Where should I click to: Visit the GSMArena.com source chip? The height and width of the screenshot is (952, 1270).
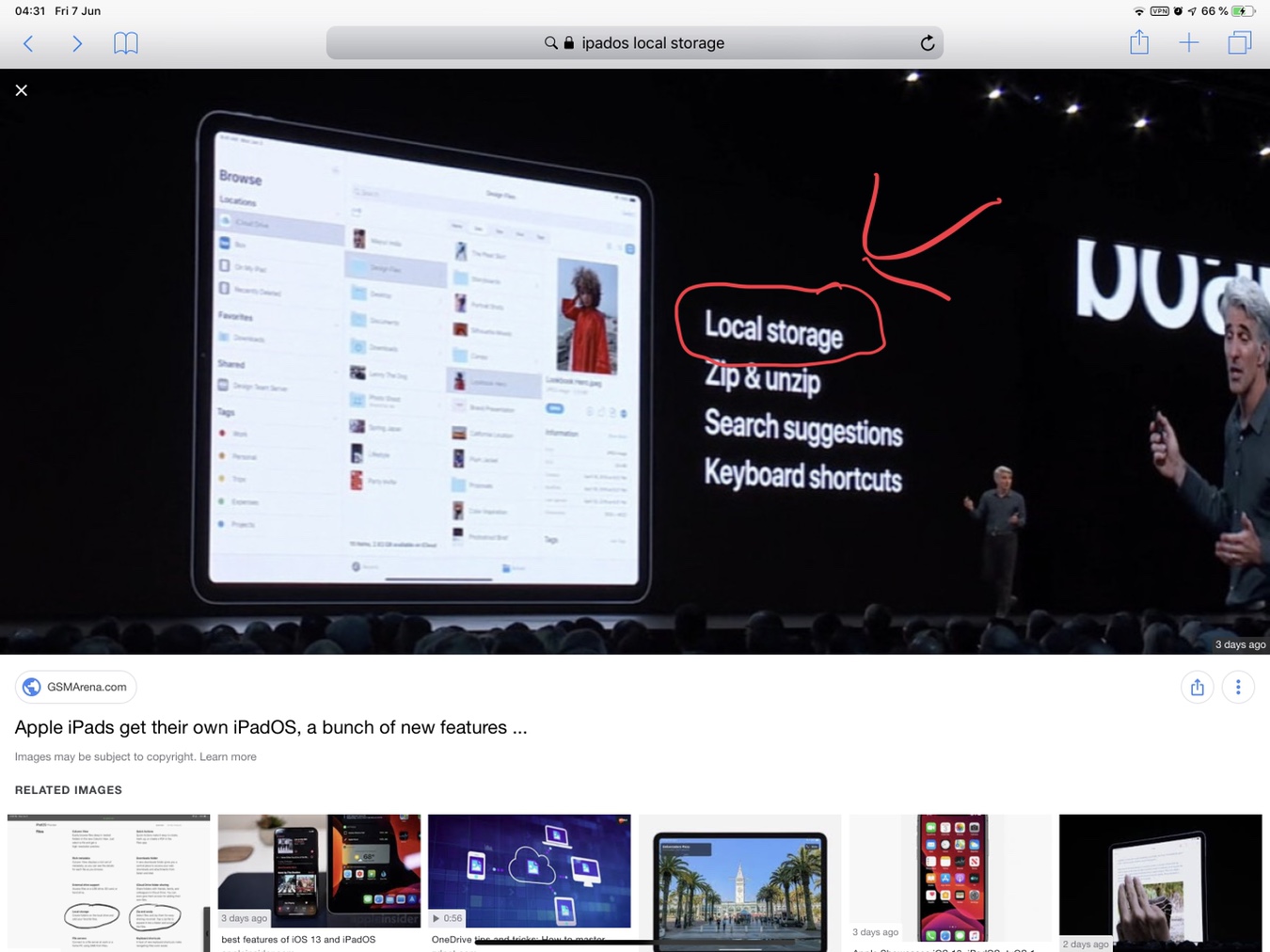(75, 687)
